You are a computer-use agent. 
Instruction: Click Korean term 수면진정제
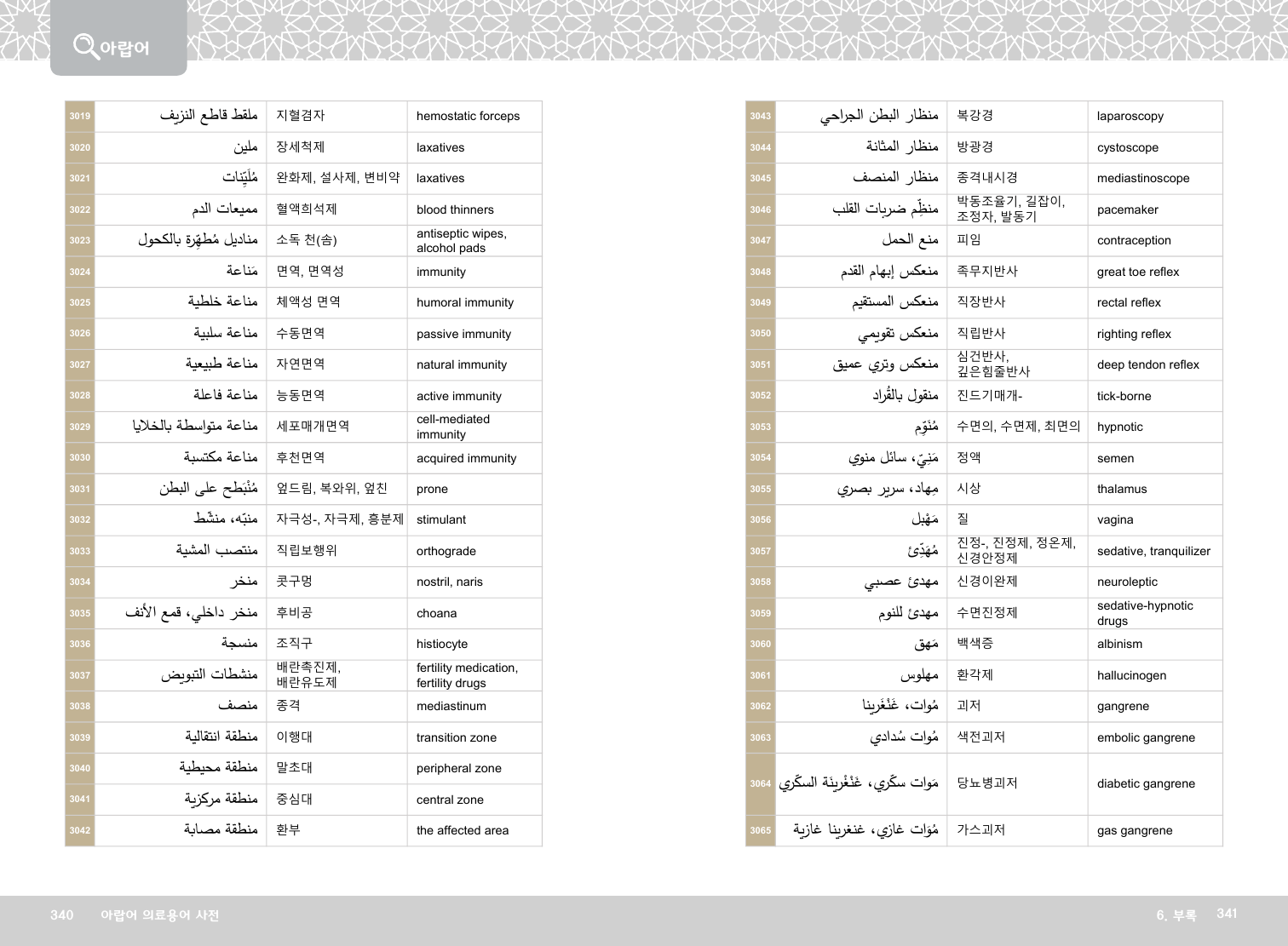click(x=986, y=613)
